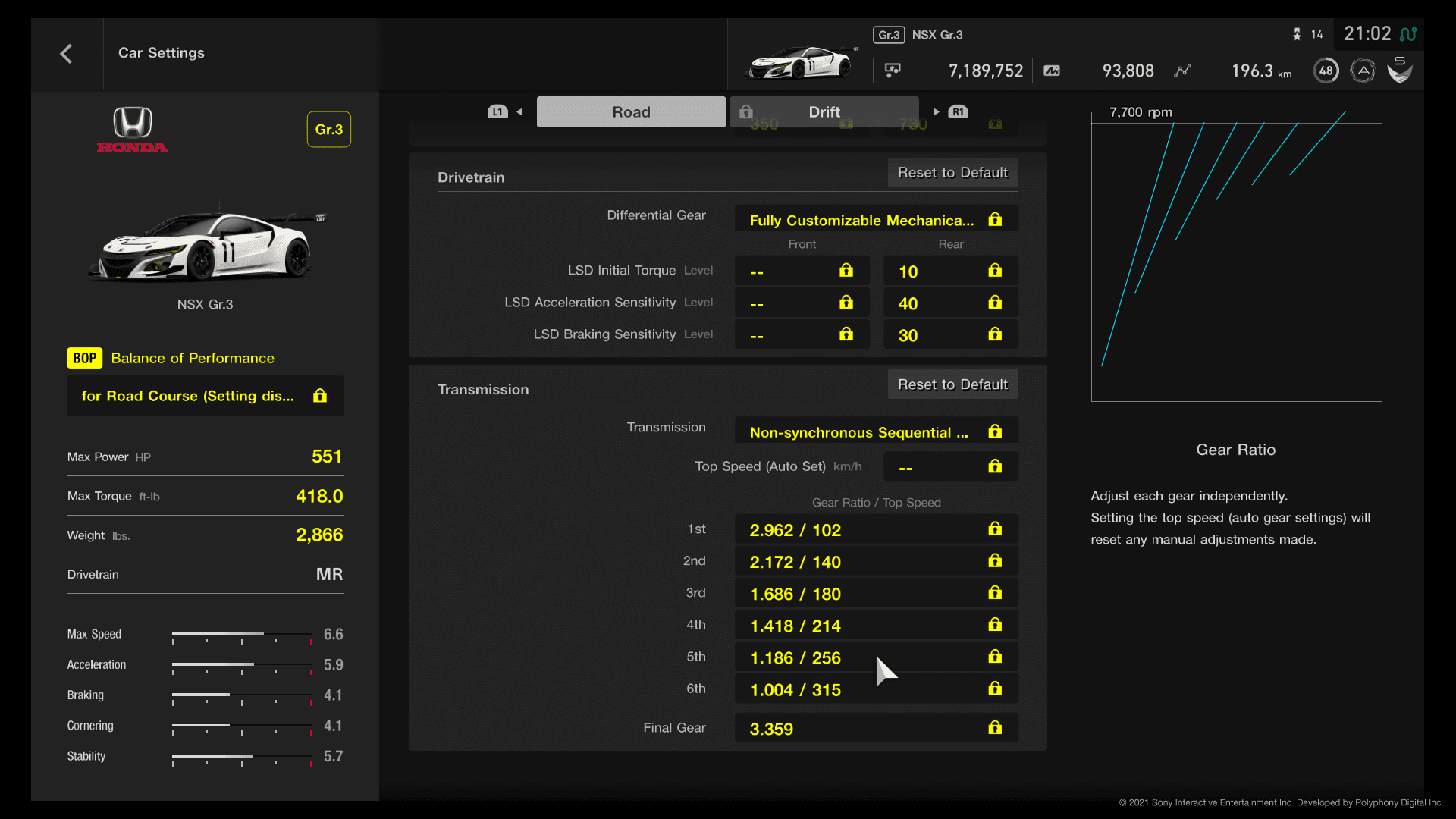Screen dimensions: 1456x819
Task: Click the Max Speed rating bar
Action: pos(242,635)
